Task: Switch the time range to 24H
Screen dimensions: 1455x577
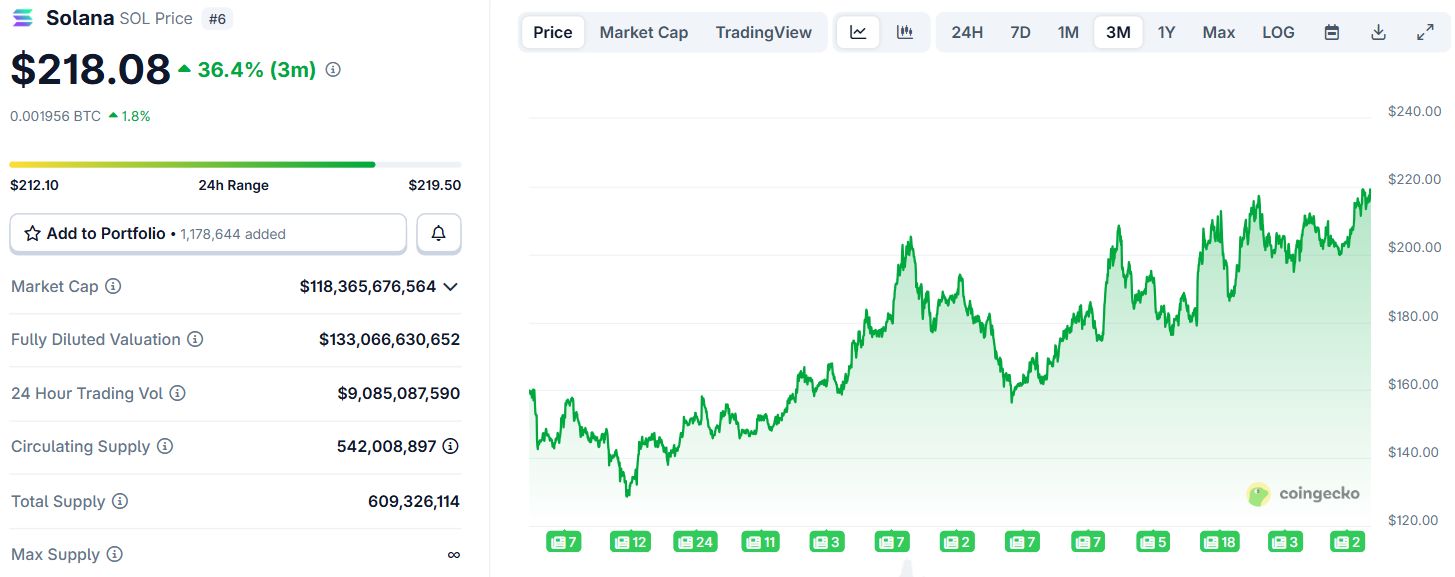Action: coord(966,31)
